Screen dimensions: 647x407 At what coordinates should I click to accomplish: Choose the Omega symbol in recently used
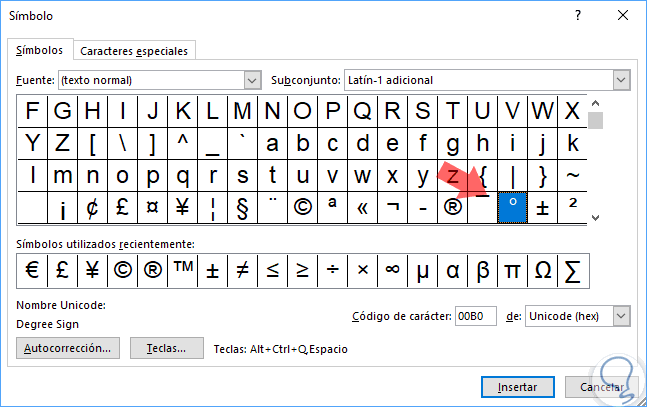pyautogui.click(x=543, y=269)
